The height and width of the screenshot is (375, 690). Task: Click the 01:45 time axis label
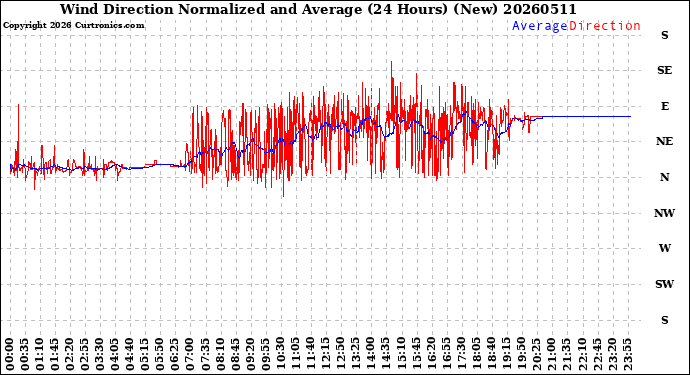[x=55, y=354]
